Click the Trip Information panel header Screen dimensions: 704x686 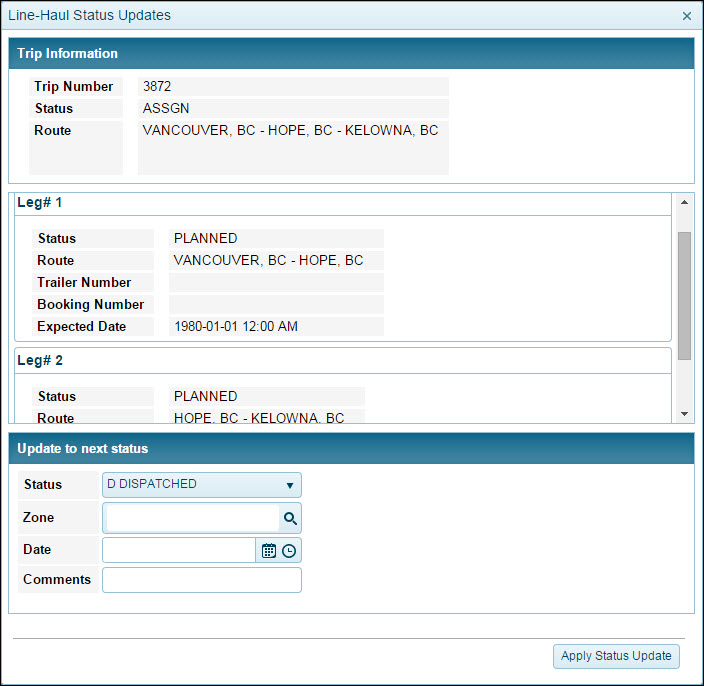click(351, 54)
